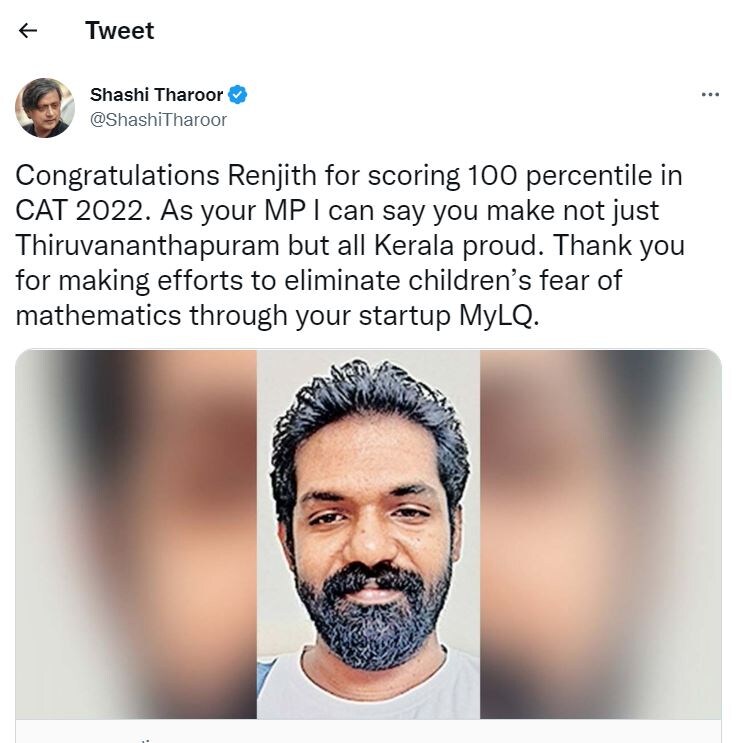Image resolution: width=740 pixels, height=743 pixels.
Task: Click the blue verified badge
Action: [x=237, y=95]
